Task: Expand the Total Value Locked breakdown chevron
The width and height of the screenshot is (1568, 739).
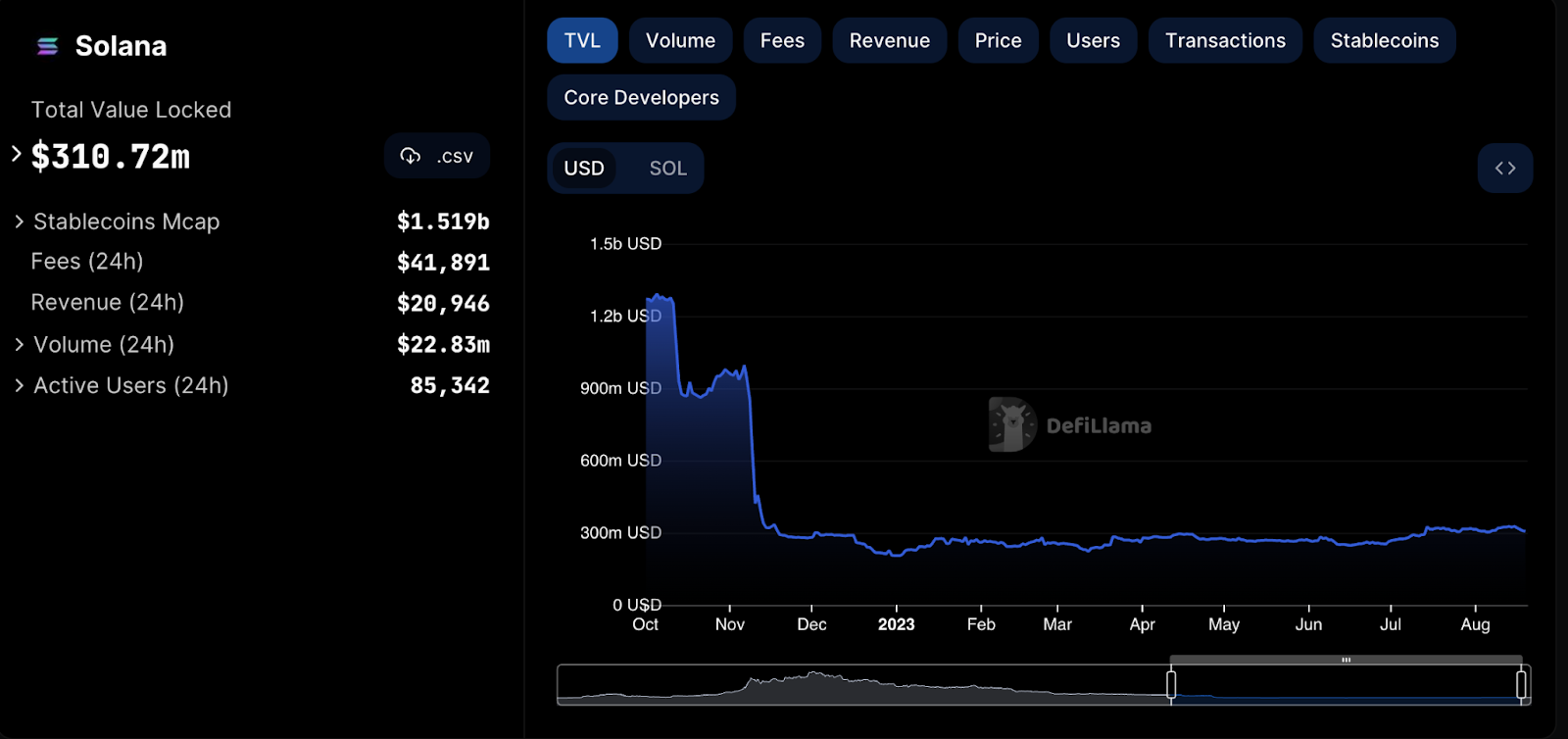Action: point(16,154)
